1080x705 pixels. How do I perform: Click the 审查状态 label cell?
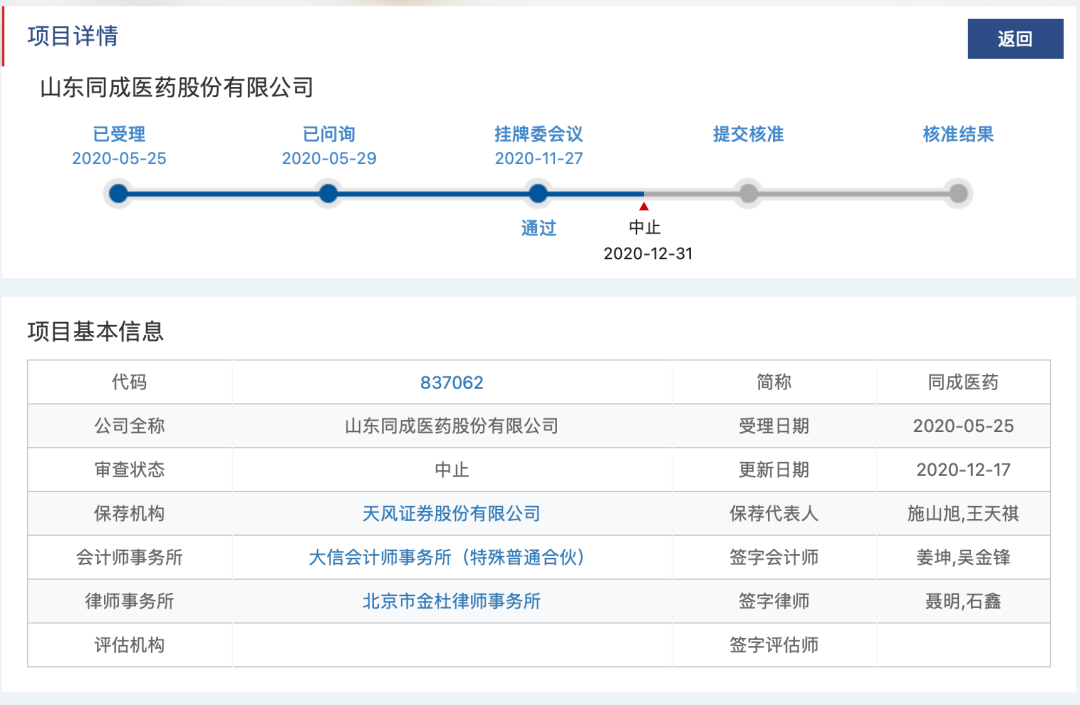click(129, 470)
